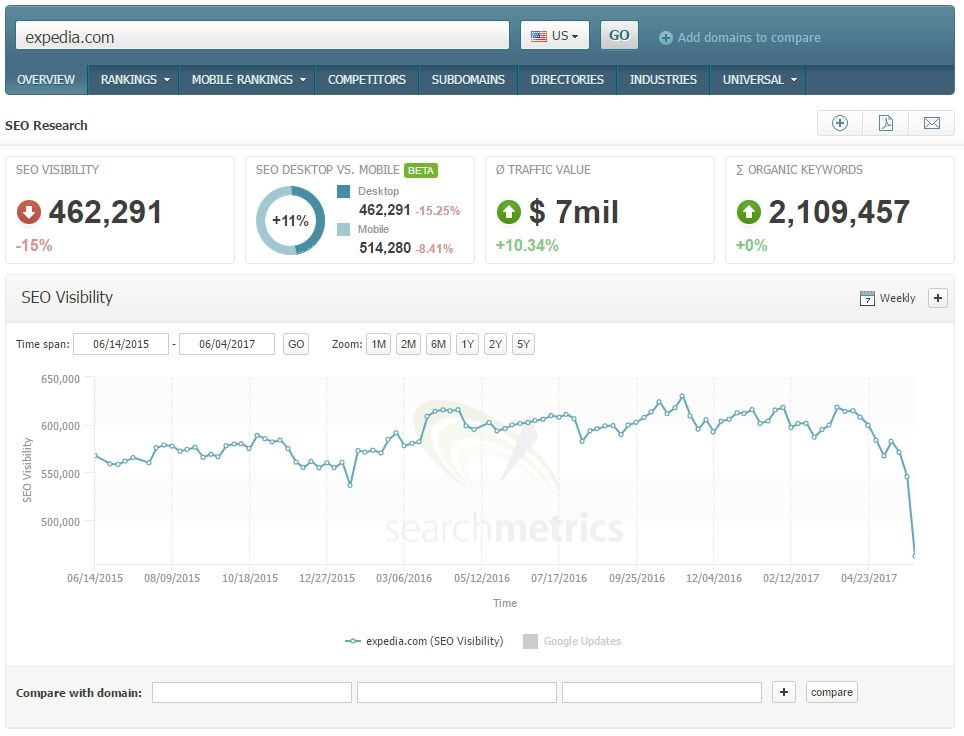Click the Mobile light blue color swatch

click(344, 229)
